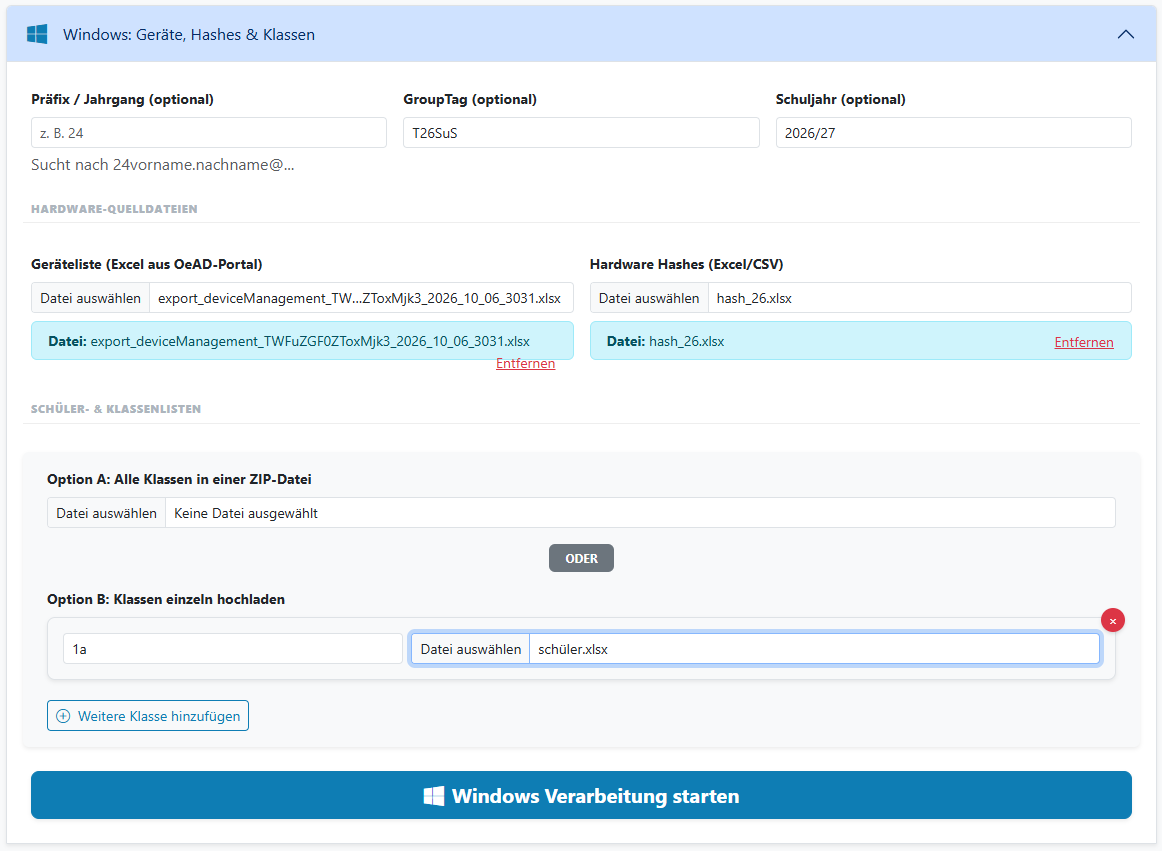Viewport: 1162px width, 851px height.
Task: Click the Windows logo in the panel header
Action: [37, 34]
